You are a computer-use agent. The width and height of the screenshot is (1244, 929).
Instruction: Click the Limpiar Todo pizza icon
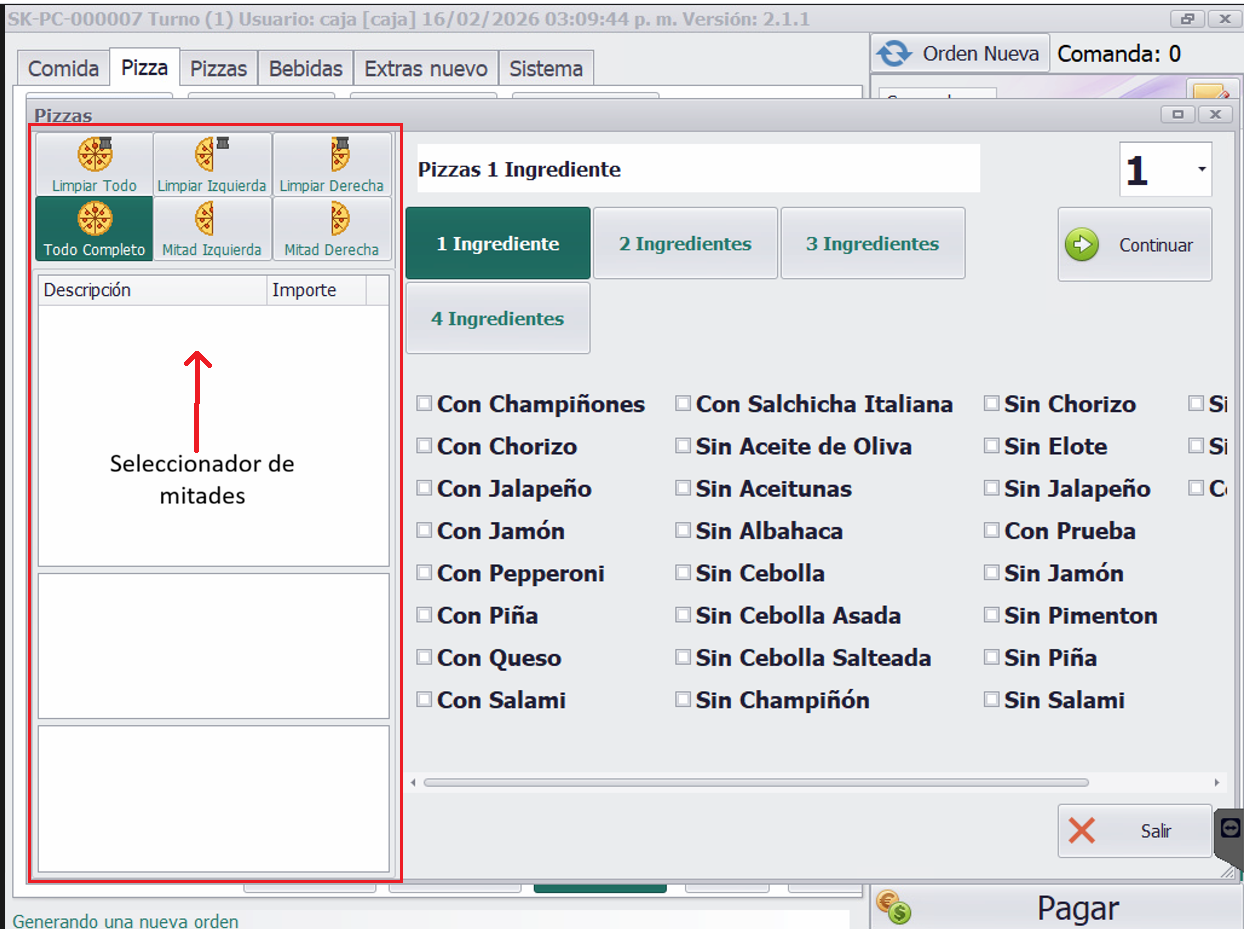pos(95,155)
